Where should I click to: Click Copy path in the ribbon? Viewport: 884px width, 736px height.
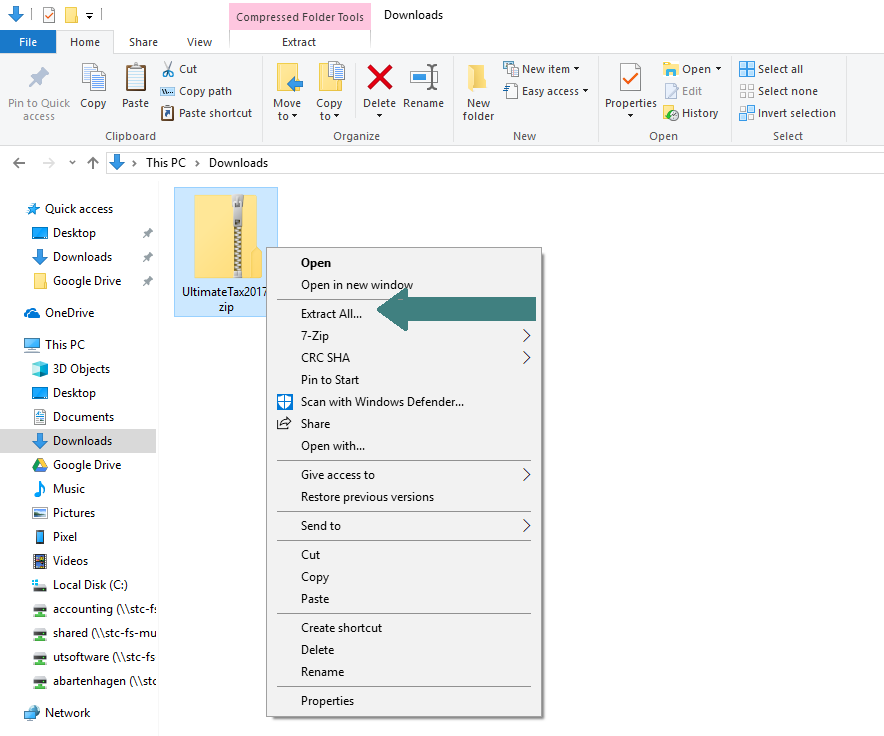[196, 91]
